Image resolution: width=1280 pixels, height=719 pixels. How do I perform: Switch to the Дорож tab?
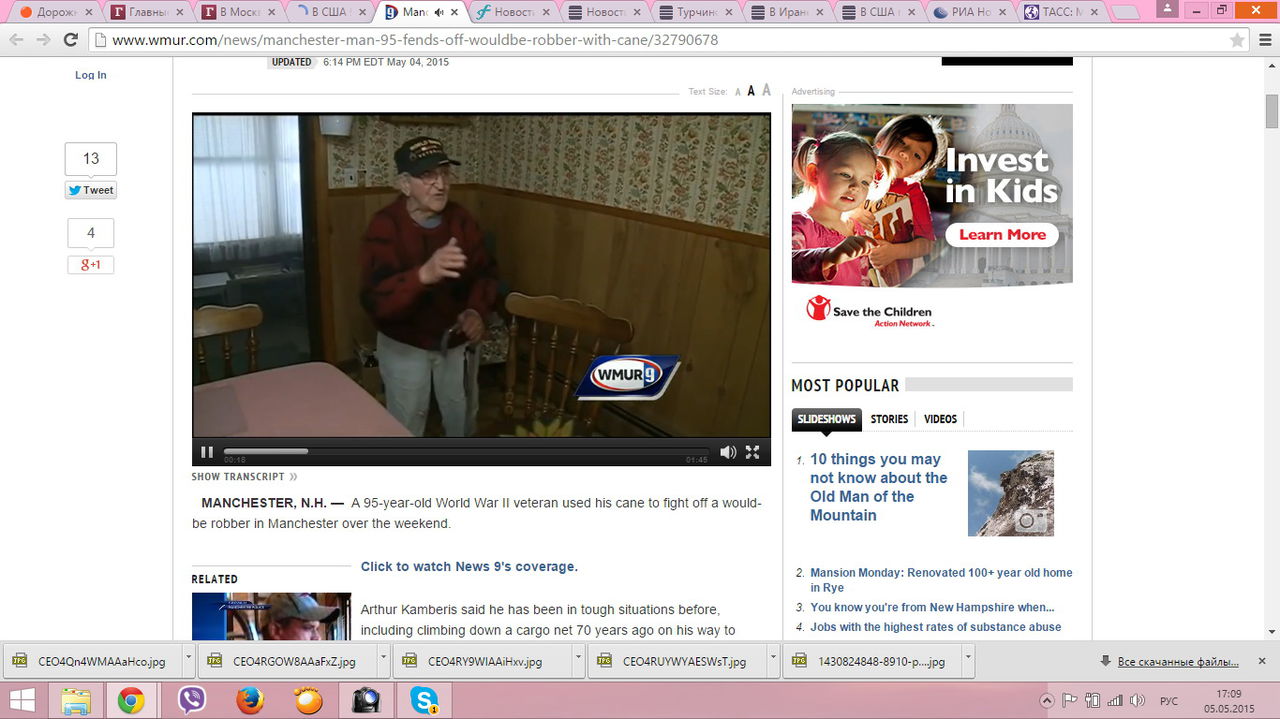(x=56, y=12)
